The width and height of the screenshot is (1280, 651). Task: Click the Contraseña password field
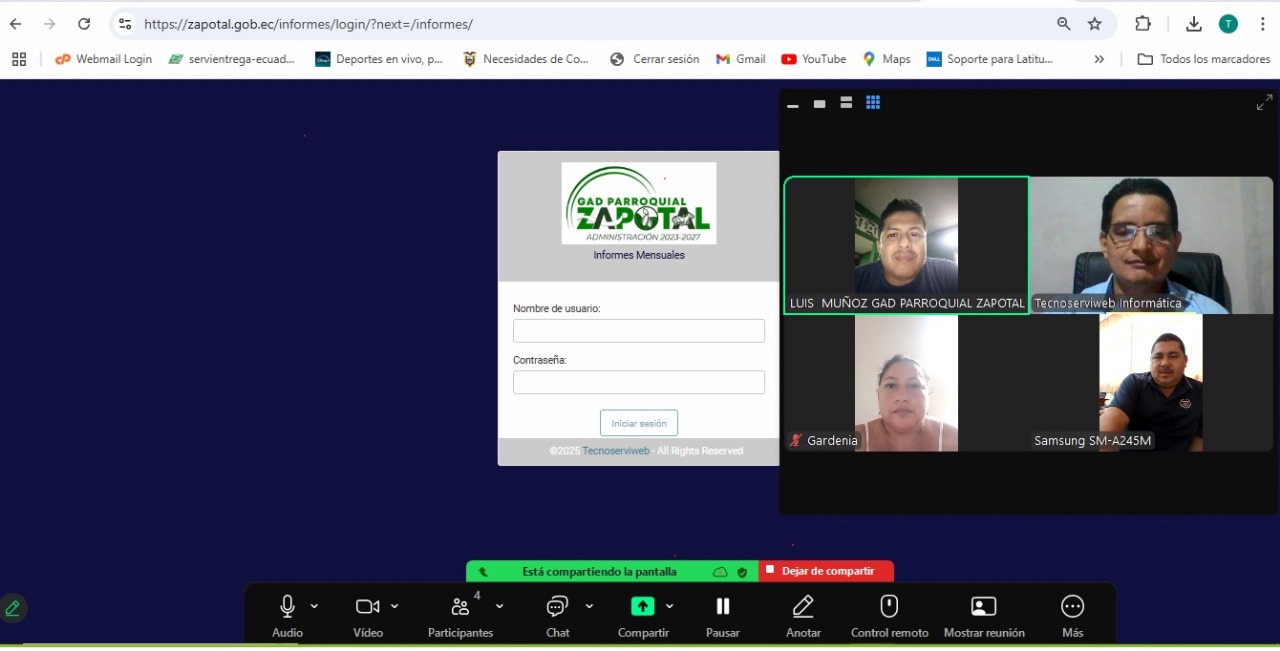638,382
